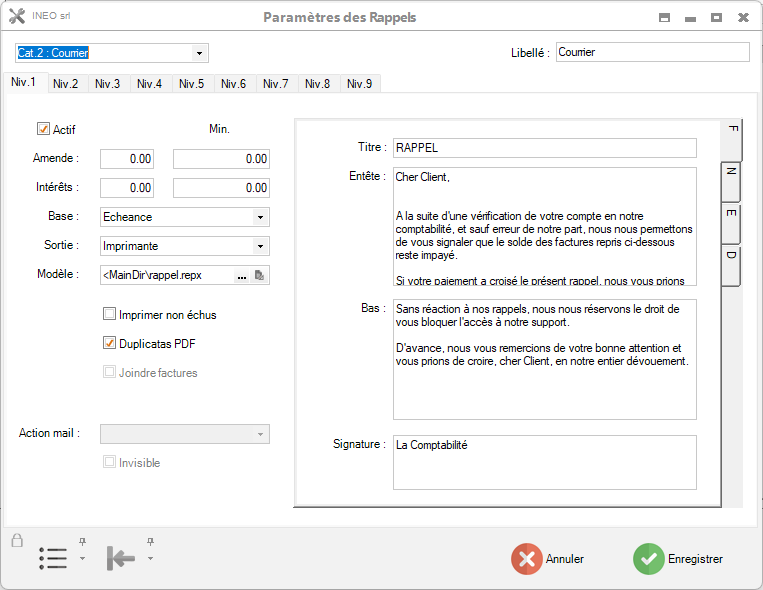Image resolution: width=763 pixels, height=590 pixels.
Task: Uncheck the Actif checkbox
Action: (x=43, y=129)
